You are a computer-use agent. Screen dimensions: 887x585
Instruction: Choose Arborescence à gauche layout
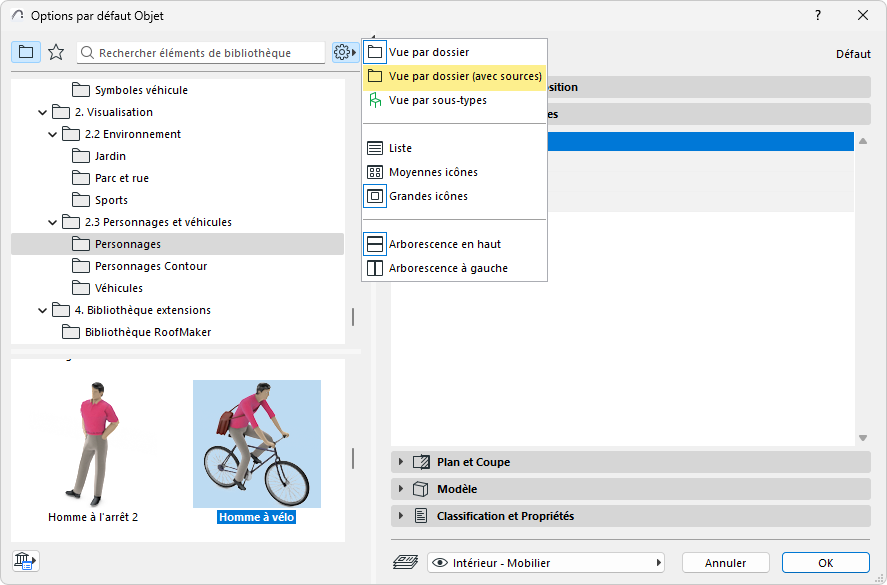tap(447, 268)
